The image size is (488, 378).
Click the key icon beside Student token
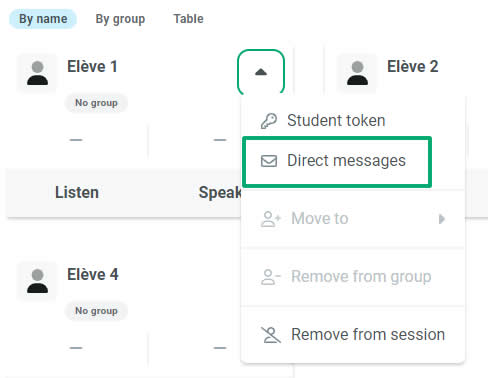[269, 121]
